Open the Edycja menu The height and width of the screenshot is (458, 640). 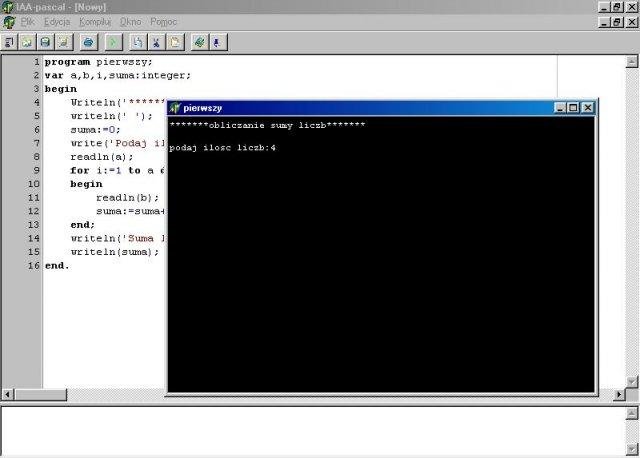click(57, 22)
